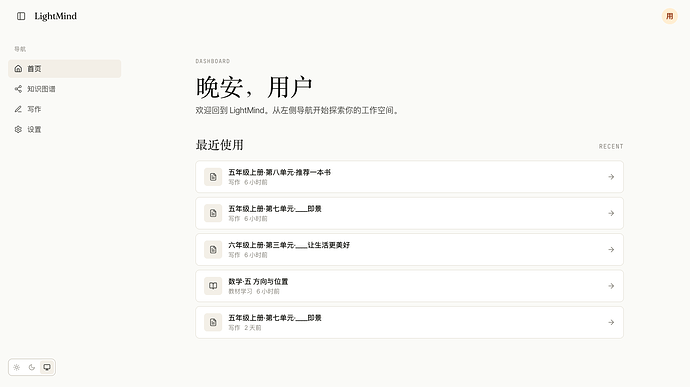This screenshot has height=387, width=690.
Task: Open the 第七单元 即景 item from 6小时前
Action: click(x=409, y=214)
